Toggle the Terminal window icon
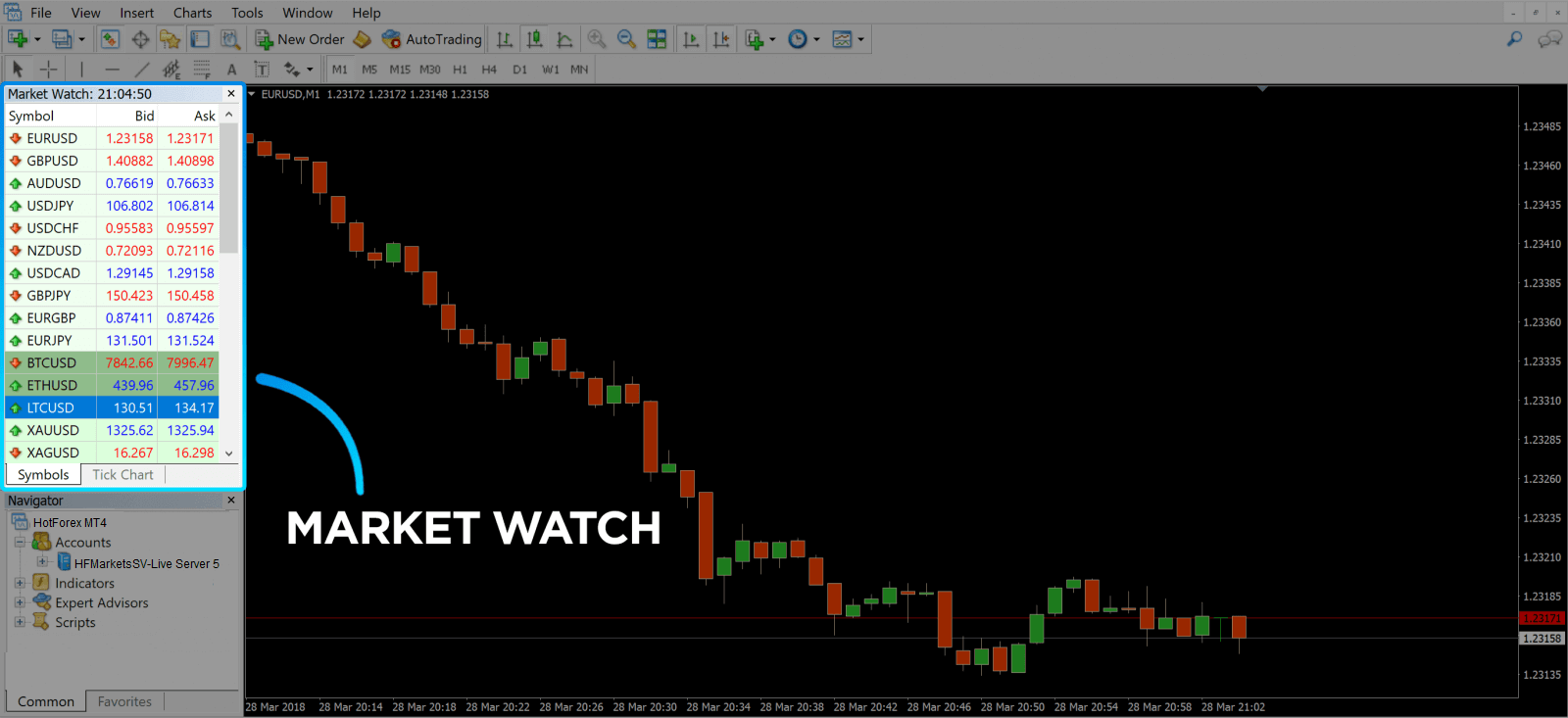Viewport: 1568px width, 718px height. tap(200, 39)
